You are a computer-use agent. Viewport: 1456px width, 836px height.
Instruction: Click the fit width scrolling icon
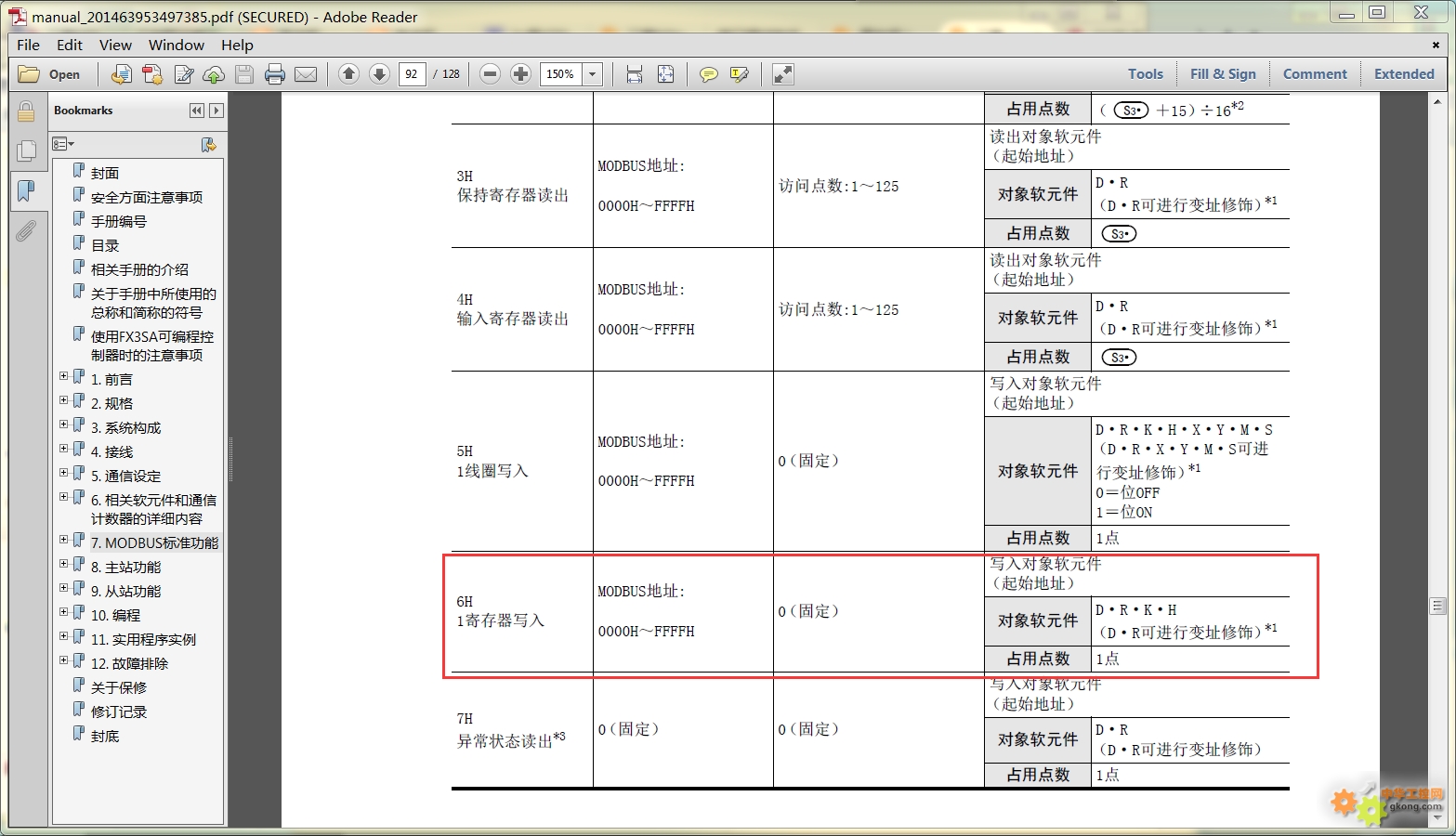pos(635,74)
